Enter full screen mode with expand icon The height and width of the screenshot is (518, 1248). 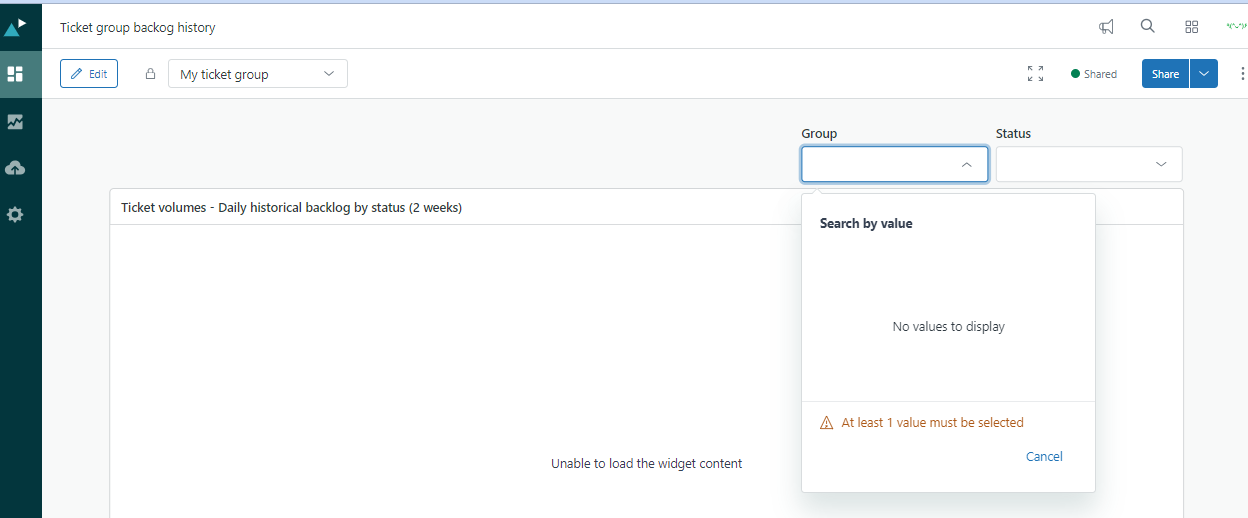pyautogui.click(x=1035, y=74)
